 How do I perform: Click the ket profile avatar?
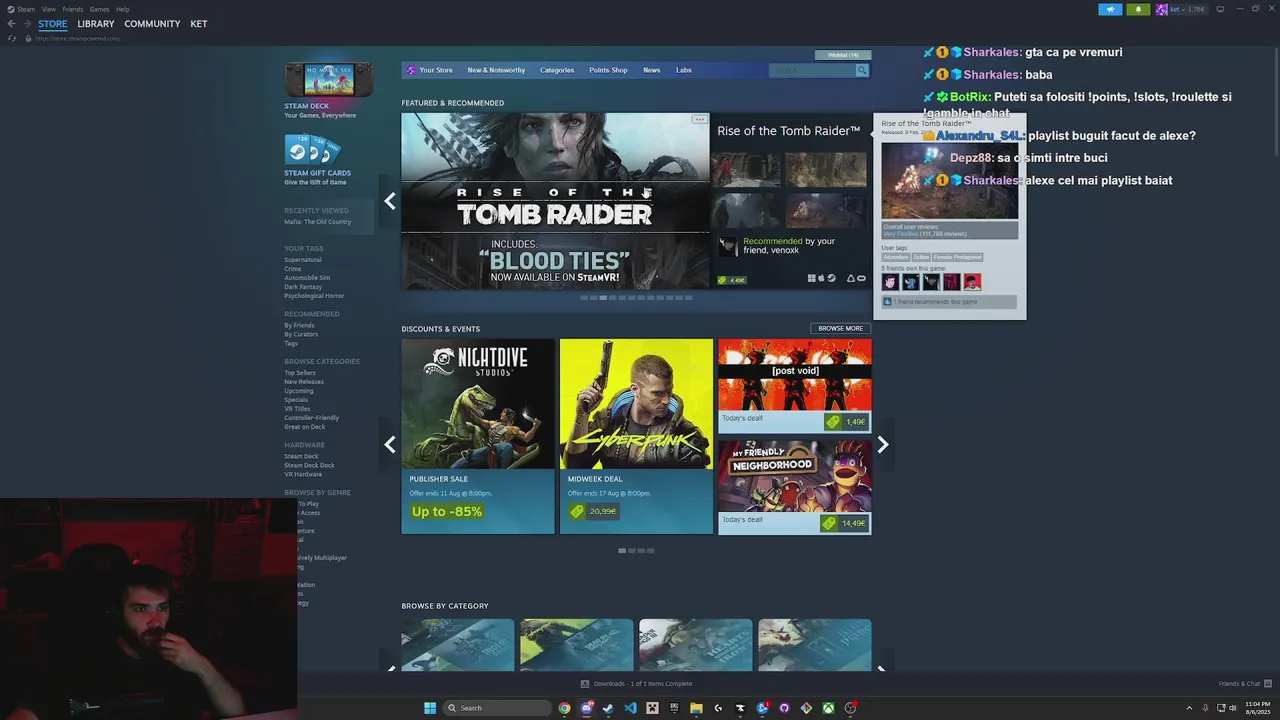pos(1161,9)
